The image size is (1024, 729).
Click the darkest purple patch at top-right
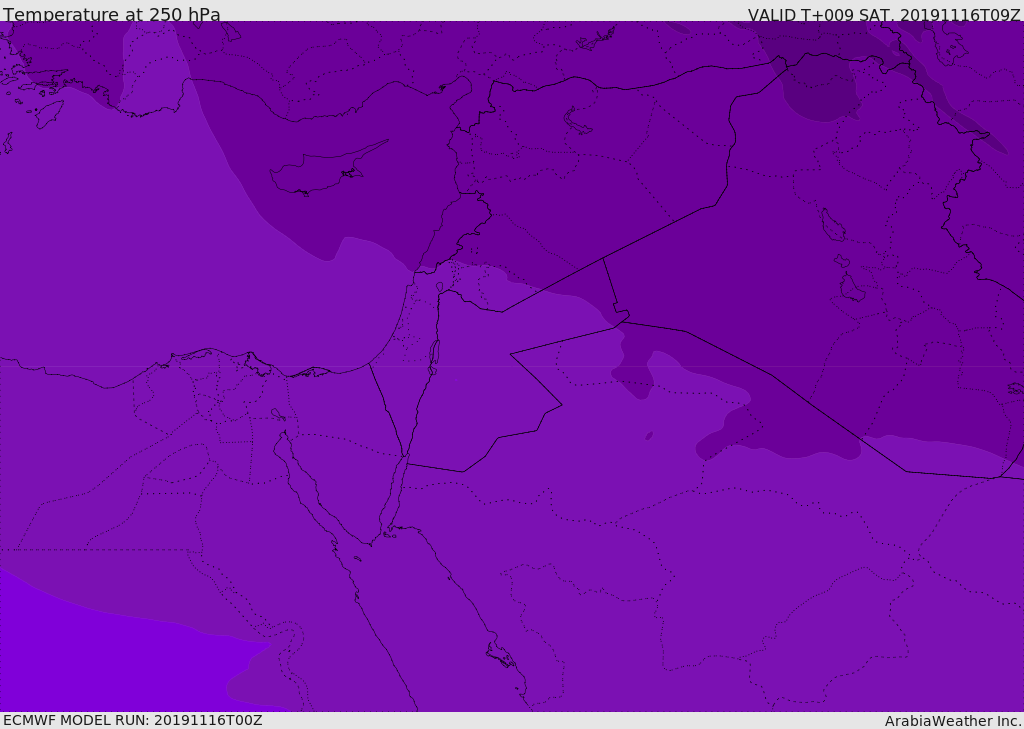pos(820,88)
